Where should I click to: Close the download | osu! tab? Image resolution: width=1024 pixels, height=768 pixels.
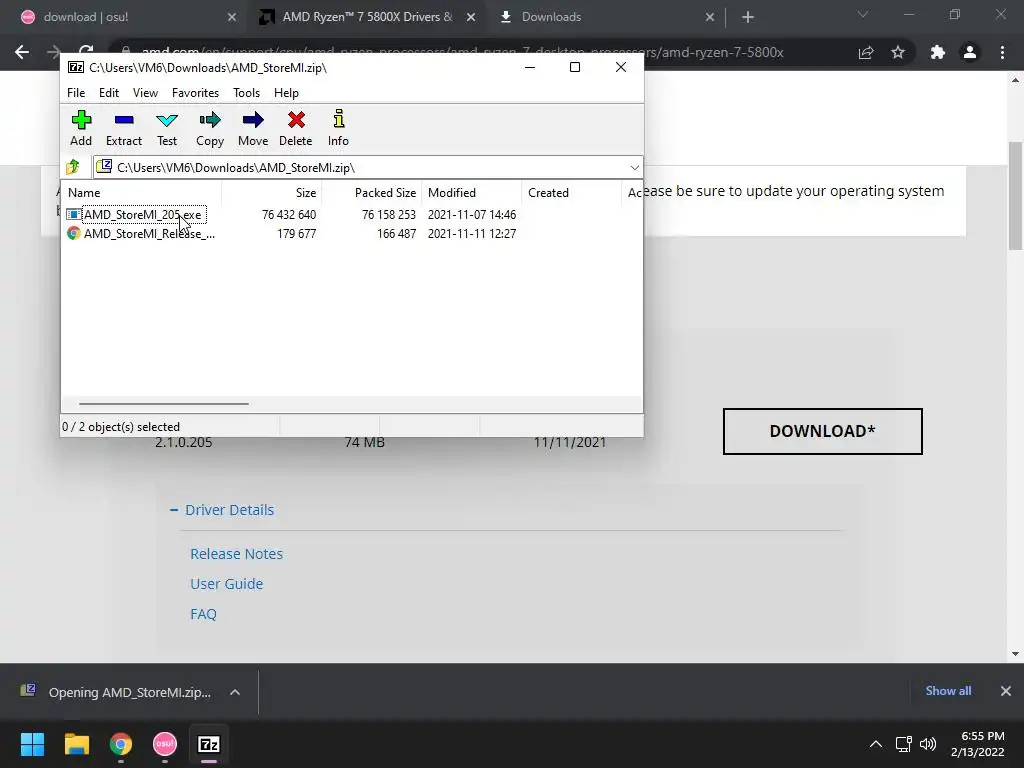click(x=232, y=17)
